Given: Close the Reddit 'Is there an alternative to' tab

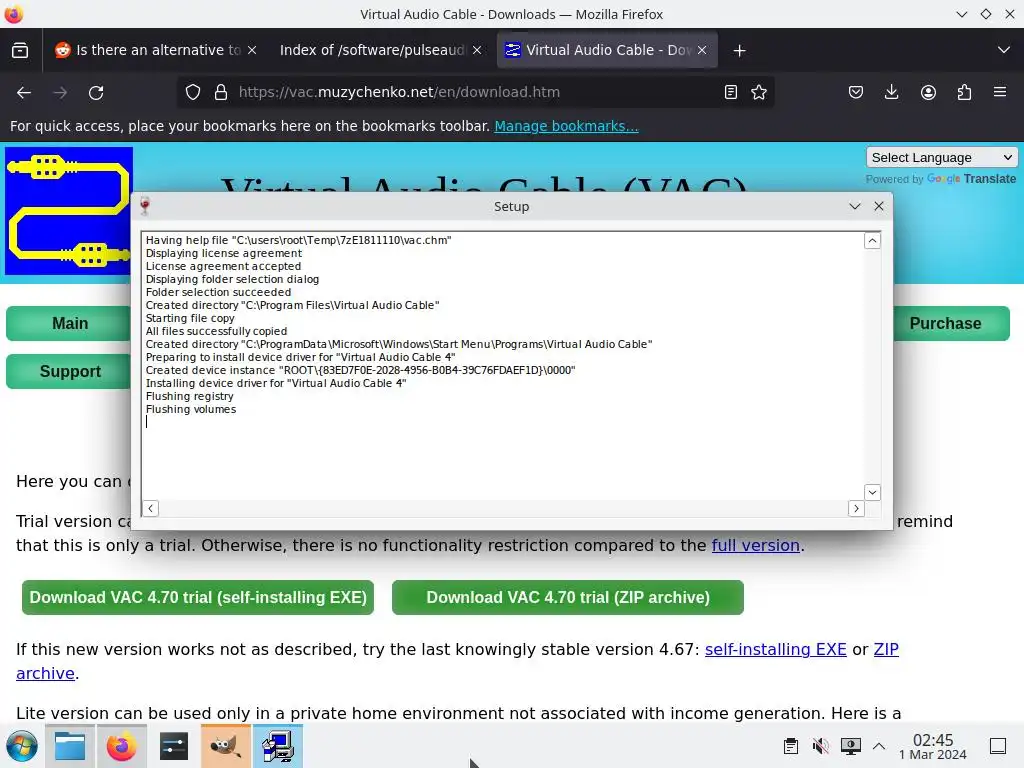Looking at the screenshot, I should pyautogui.click(x=252, y=50).
